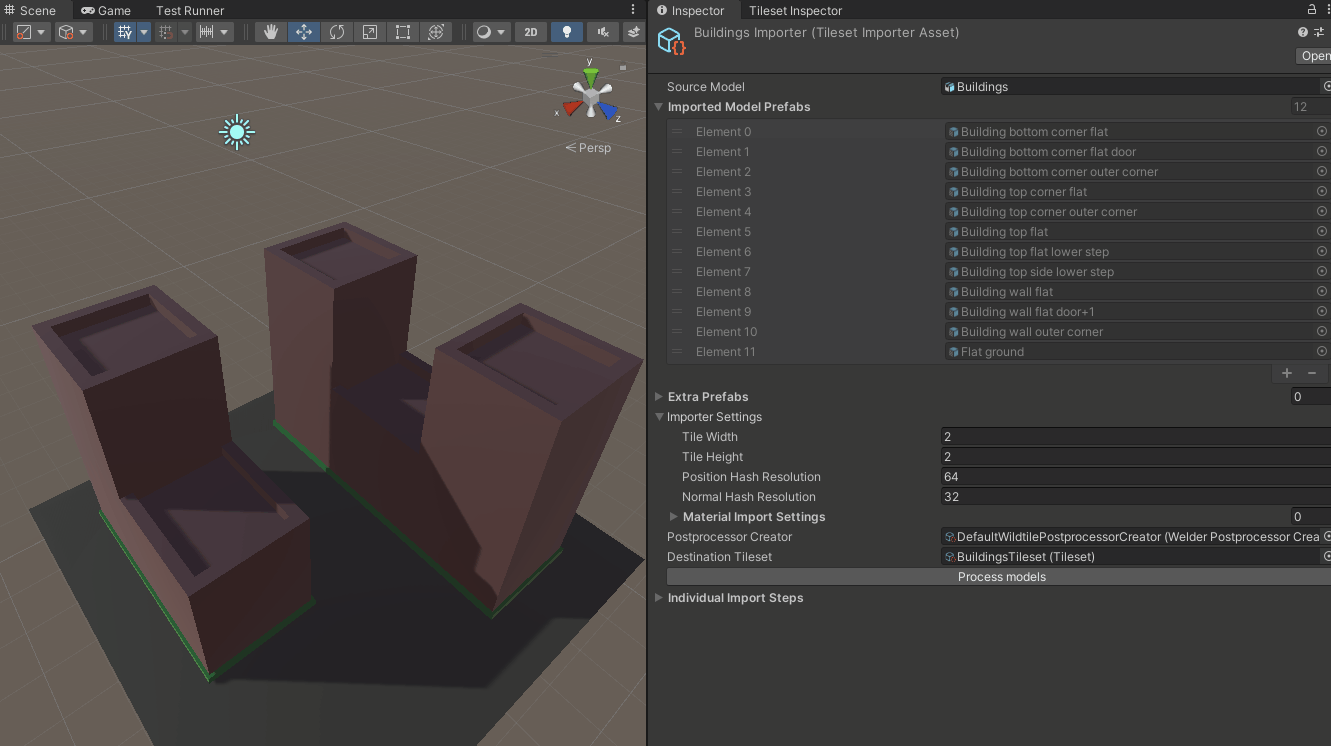Open the Game view tab
Screen dimensions: 1331x746
point(105,10)
